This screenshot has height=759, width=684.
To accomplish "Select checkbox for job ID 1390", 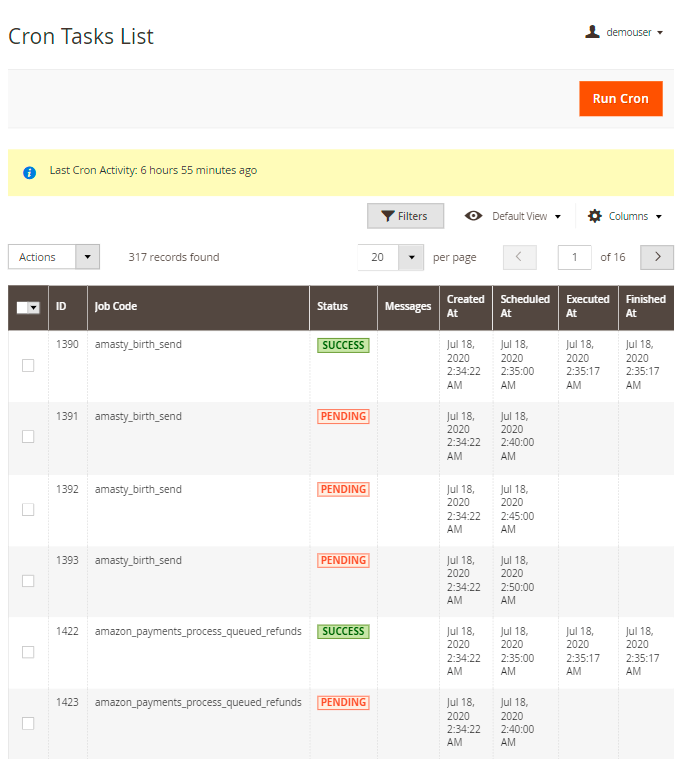I will click(x=28, y=365).
